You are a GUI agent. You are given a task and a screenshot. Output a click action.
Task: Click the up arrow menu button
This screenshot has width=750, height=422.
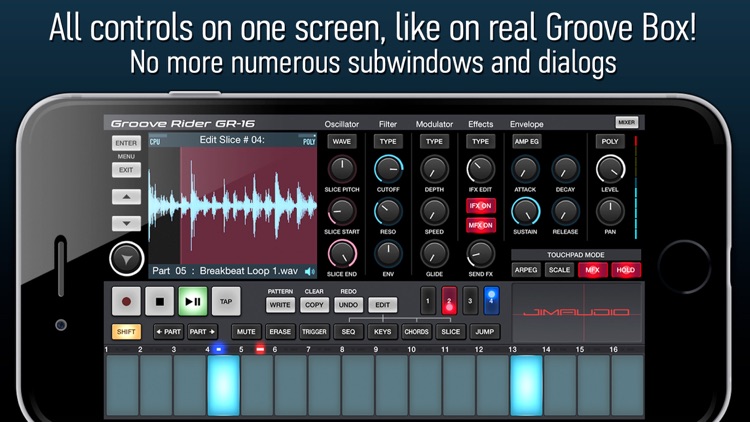click(126, 197)
